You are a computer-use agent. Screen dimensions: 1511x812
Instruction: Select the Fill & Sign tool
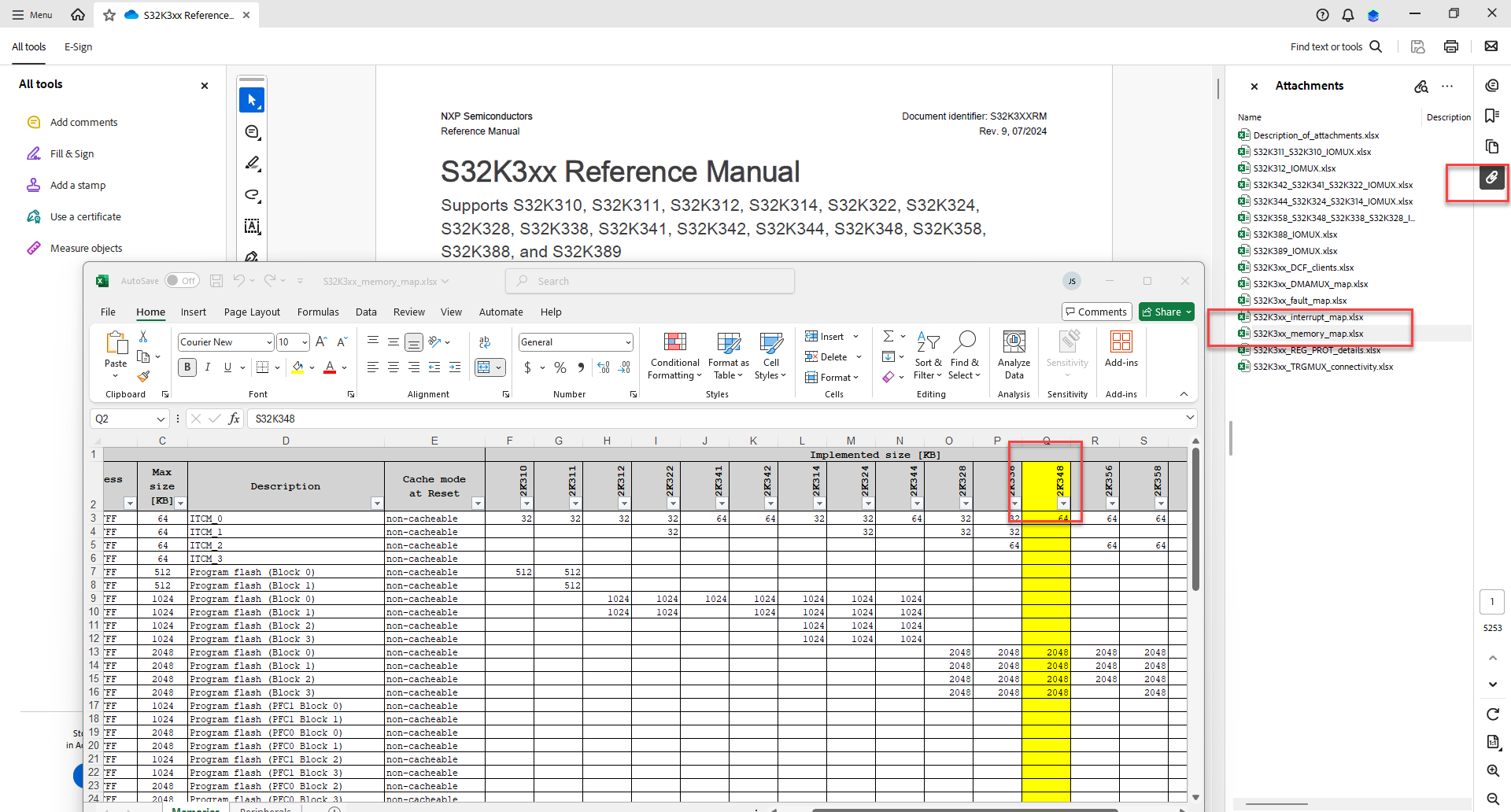coord(71,153)
